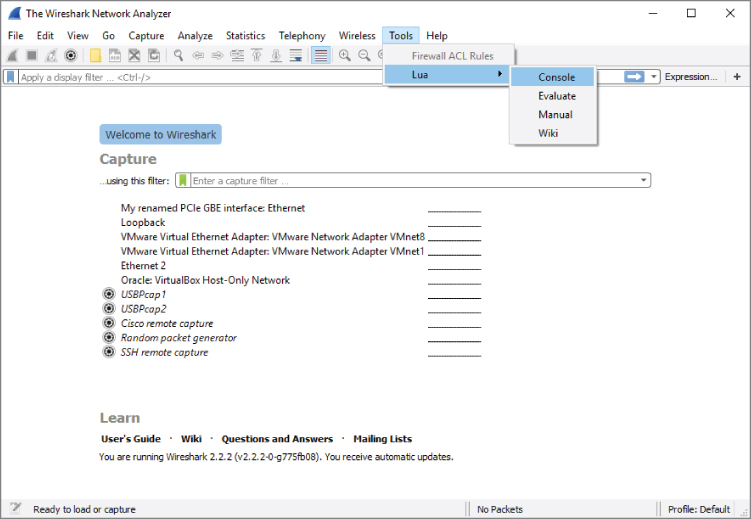Click in the display filter input field

(x=200, y=77)
